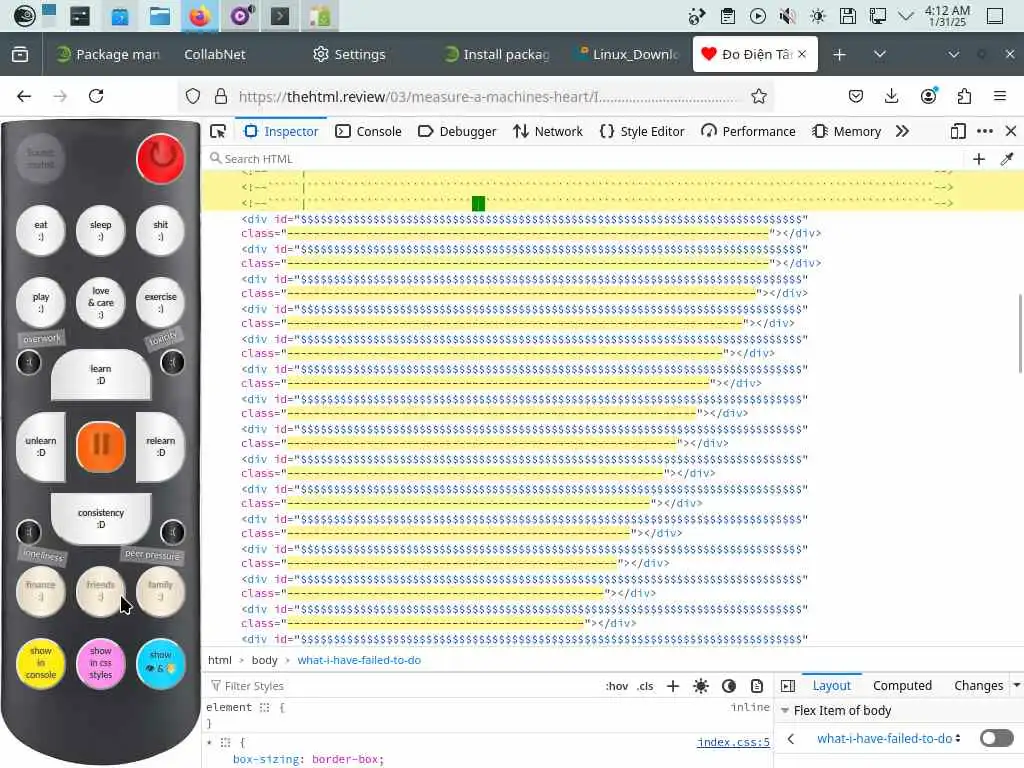Create a new node with plus icon
Image resolution: width=1024 pixels, height=768 pixels.
point(978,159)
